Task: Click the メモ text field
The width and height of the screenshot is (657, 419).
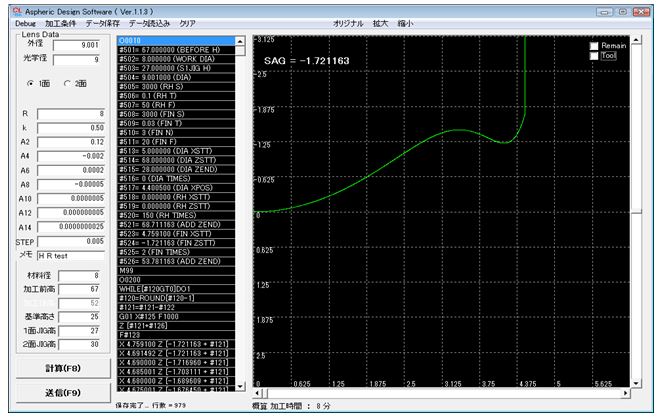Action: point(71,256)
